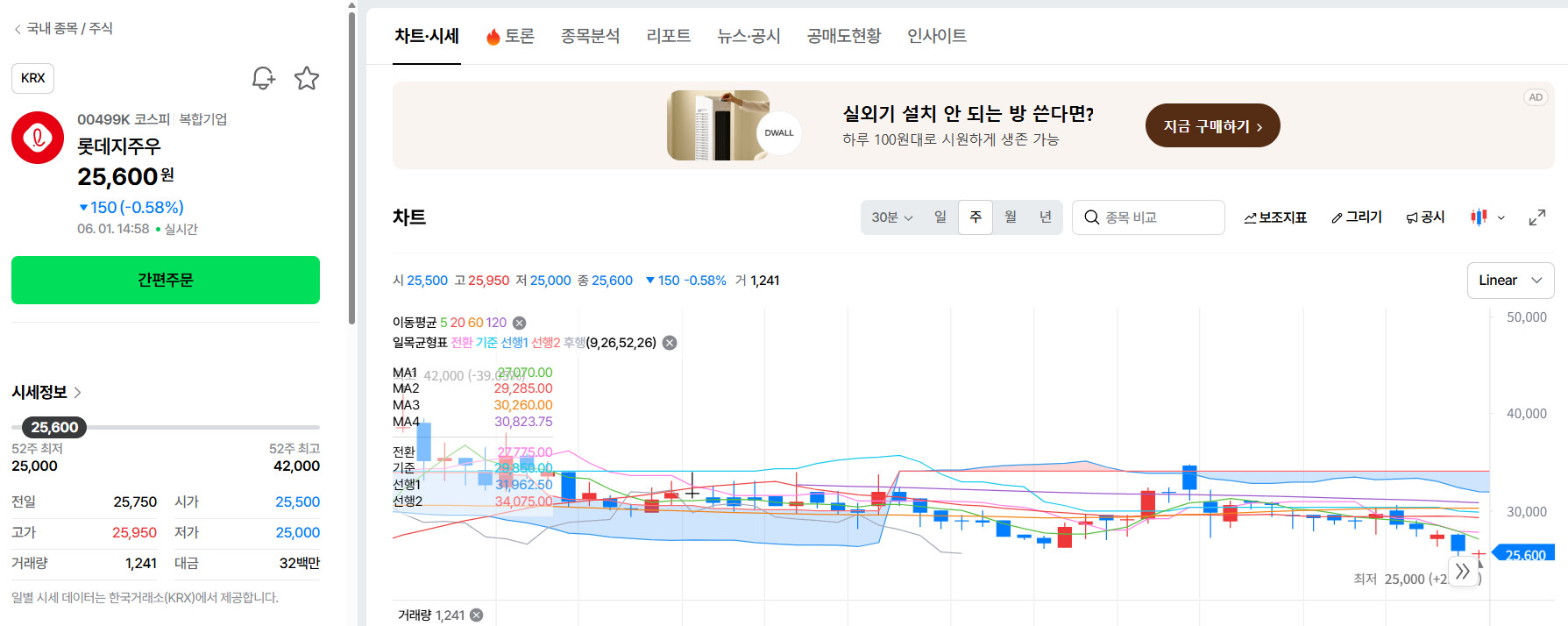Viewport: 1568px width, 626px height.
Task: Open 공매도현황 tab
Action: 844,36
